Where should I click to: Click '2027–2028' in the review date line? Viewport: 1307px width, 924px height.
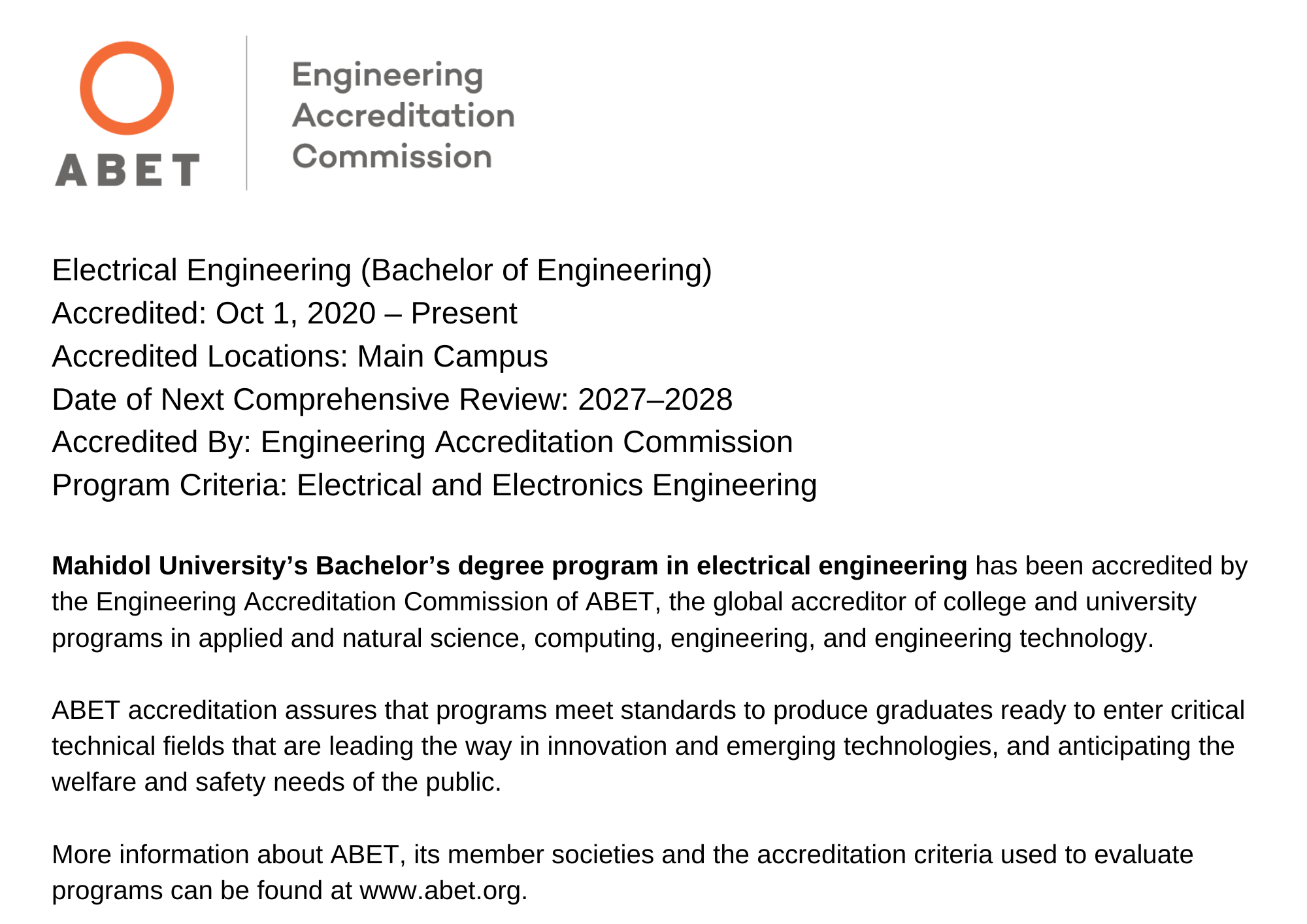(x=655, y=400)
